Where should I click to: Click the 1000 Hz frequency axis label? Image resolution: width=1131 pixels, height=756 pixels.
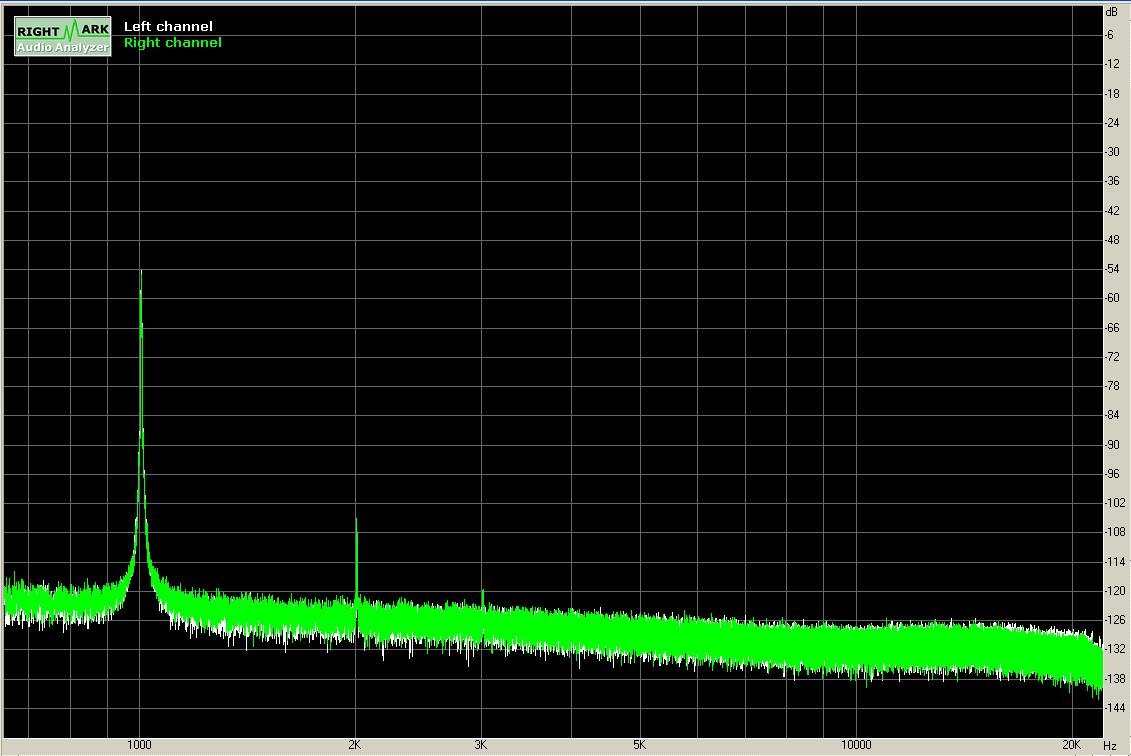139,744
